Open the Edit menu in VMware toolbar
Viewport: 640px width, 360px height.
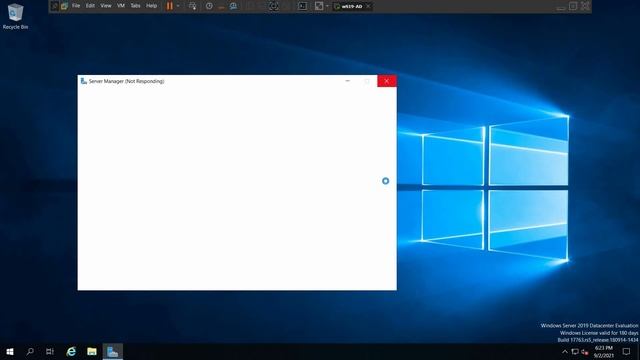[90, 6]
